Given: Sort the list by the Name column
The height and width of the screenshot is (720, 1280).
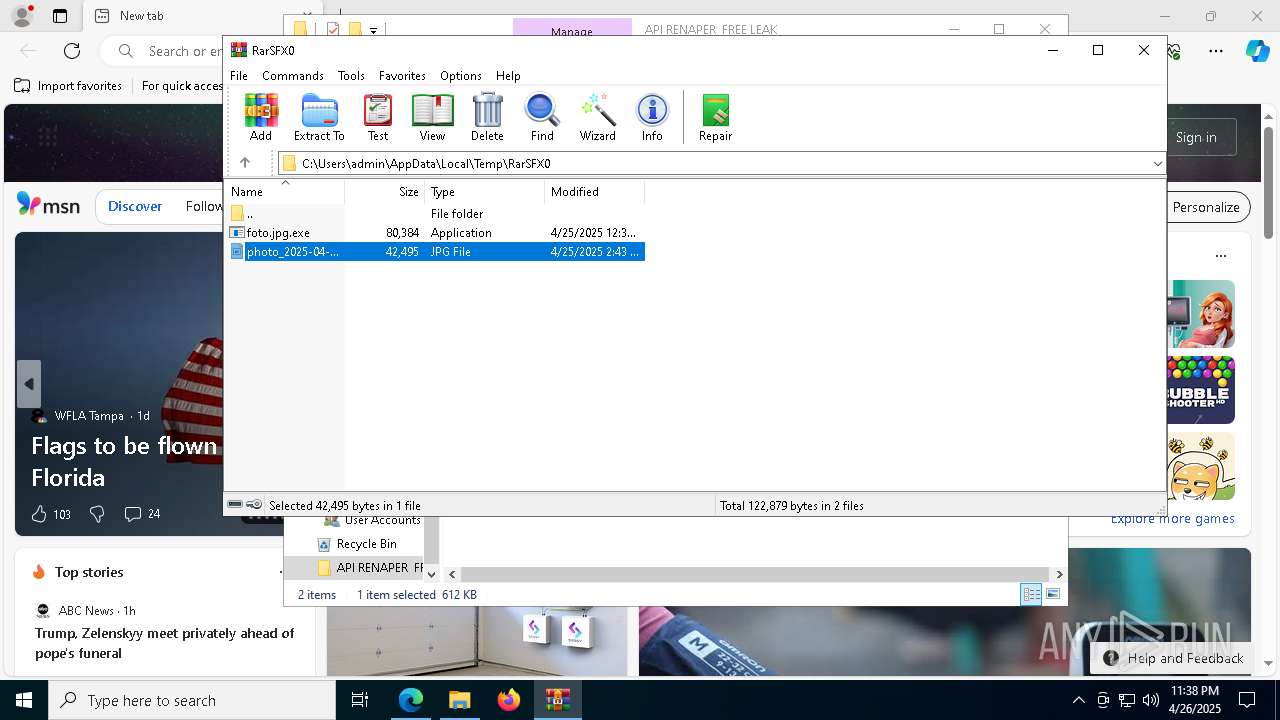Looking at the screenshot, I should 285,191.
